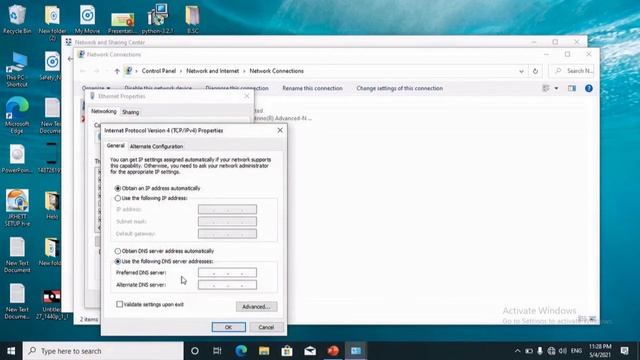Go up one level with up arrow
The height and width of the screenshot is (360, 640).
pyautogui.click(x=117, y=71)
